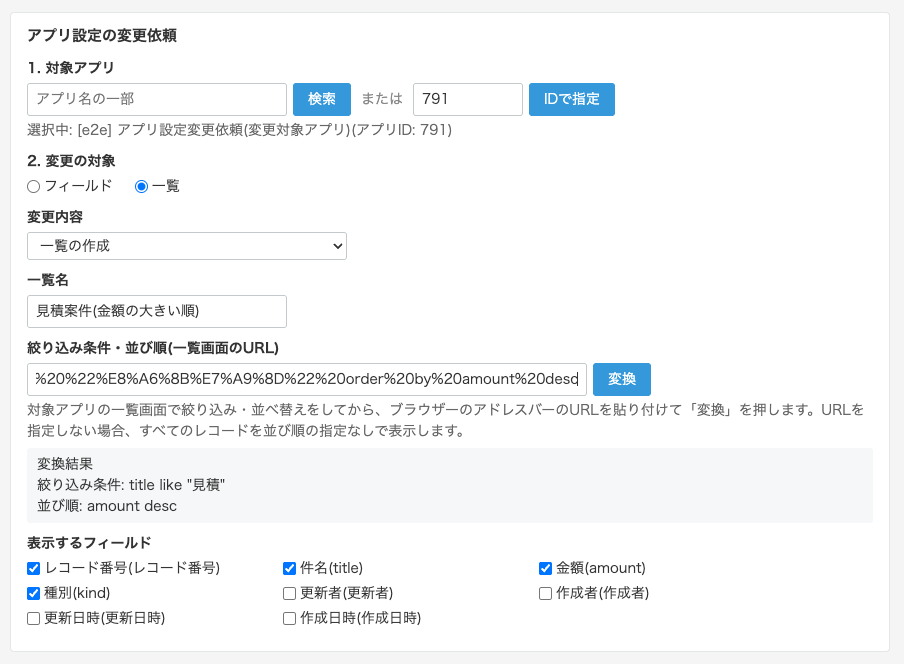Click the 絞り込み条件: title like "見積" result text
Image resolution: width=904 pixels, height=664 pixels.
point(131,485)
